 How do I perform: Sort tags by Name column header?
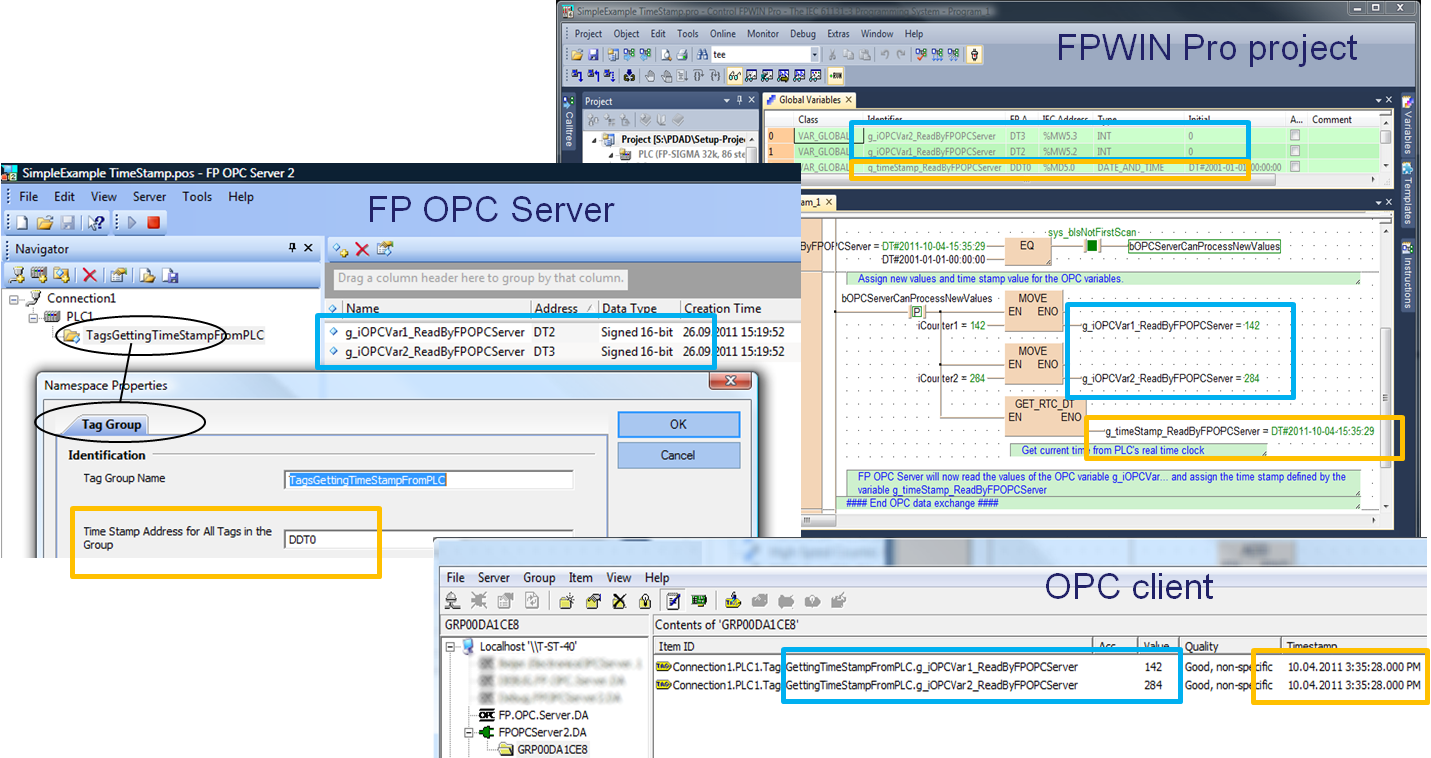tap(435, 308)
